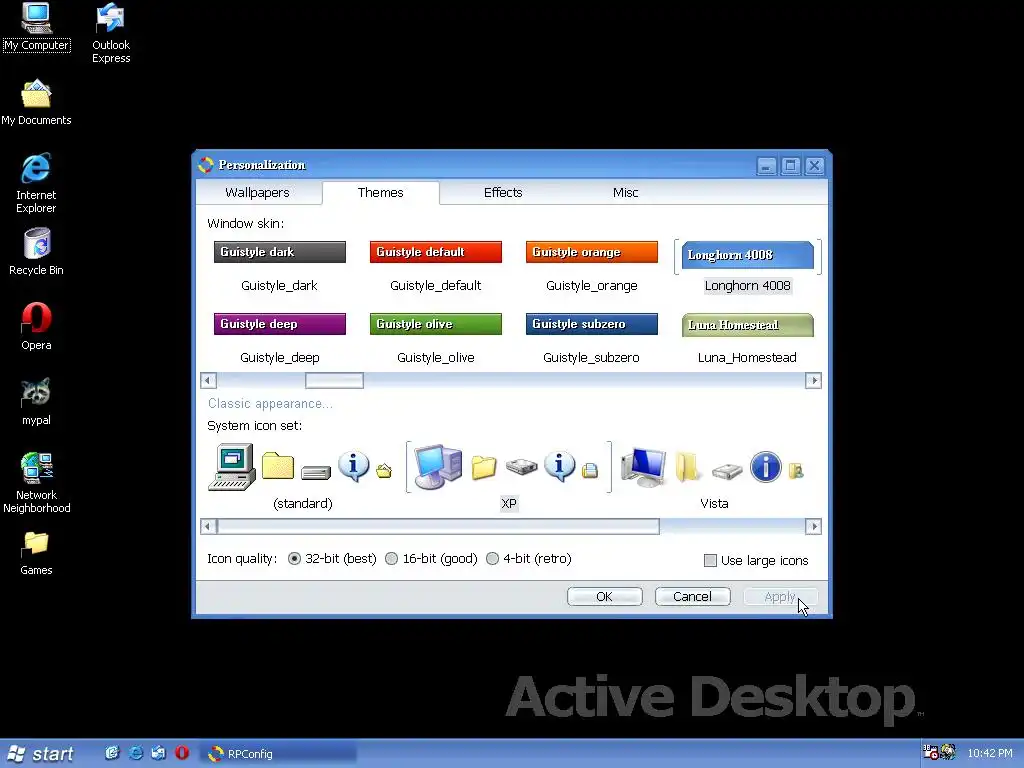
Task: Click Personalization title bar icon
Action: 206,165
